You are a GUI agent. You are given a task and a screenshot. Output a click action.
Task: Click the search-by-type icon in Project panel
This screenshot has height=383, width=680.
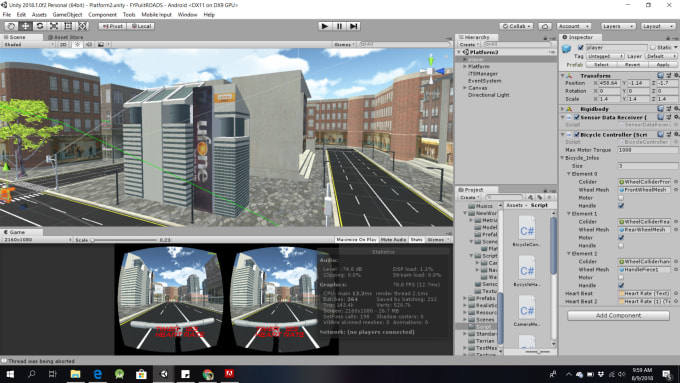(x=530, y=197)
